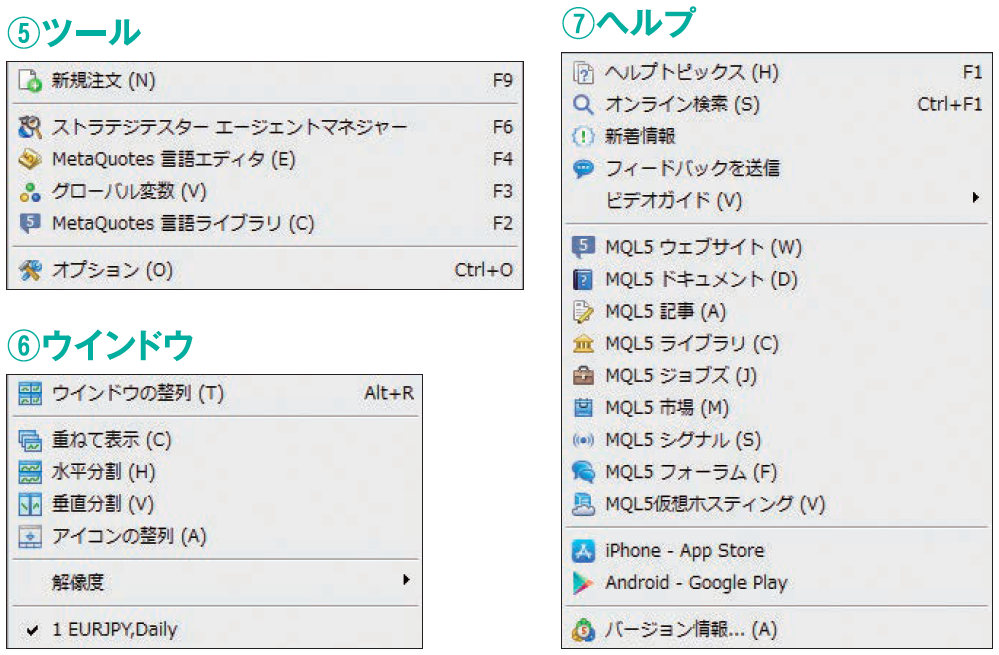Expand the 解像度 submenu arrow
The height and width of the screenshot is (655, 999).
[406, 580]
